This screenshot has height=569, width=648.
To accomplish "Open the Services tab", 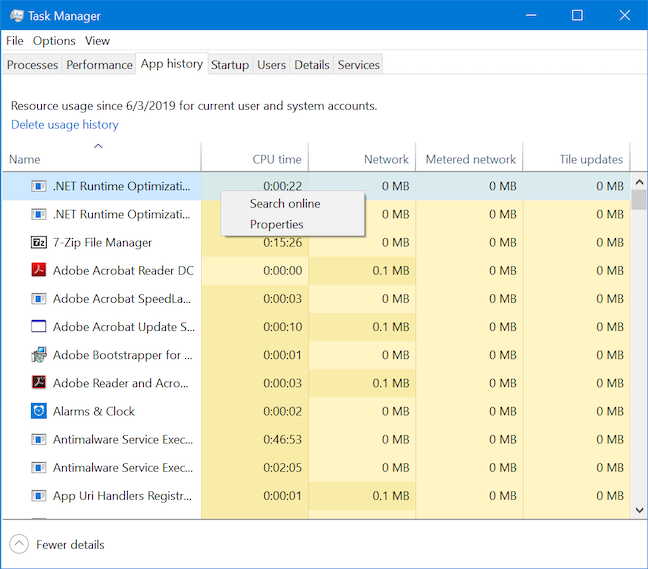I will click(x=358, y=65).
